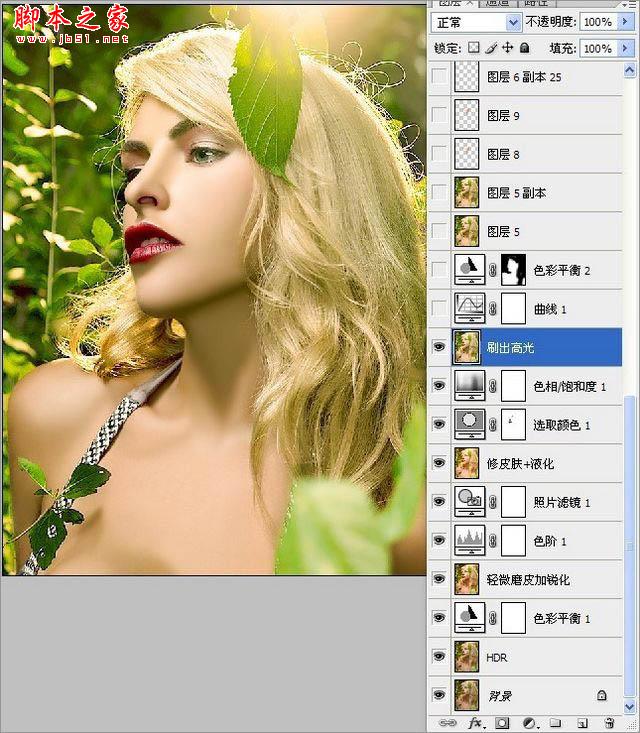Hide the 色阶 1 layer
640x733 pixels.
(439, 540)
